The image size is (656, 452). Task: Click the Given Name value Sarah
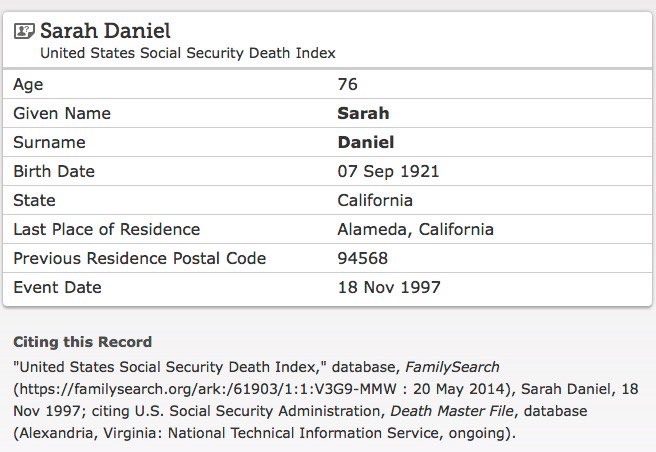363,113
